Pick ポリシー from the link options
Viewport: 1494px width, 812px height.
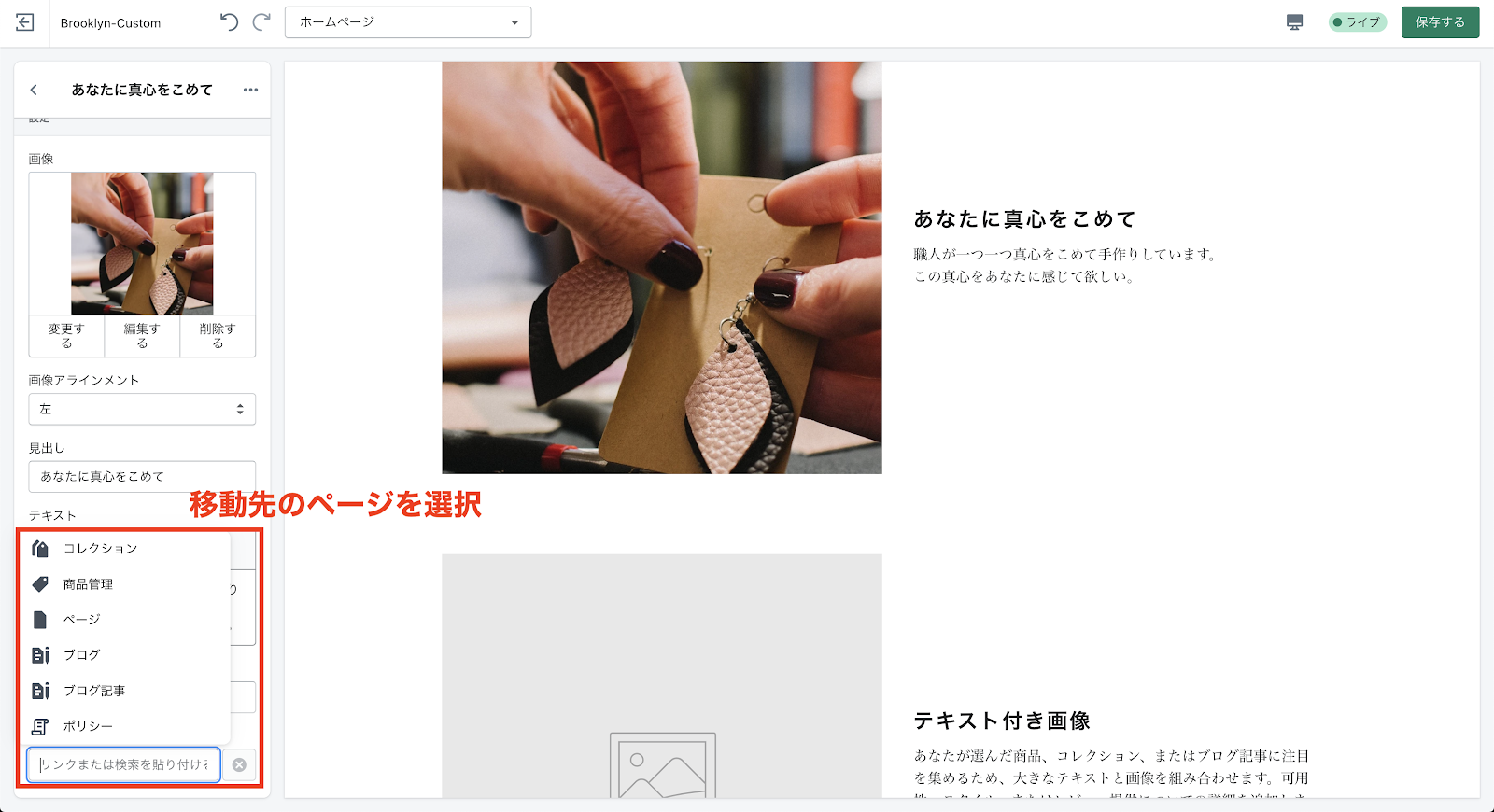coord(88,726)
